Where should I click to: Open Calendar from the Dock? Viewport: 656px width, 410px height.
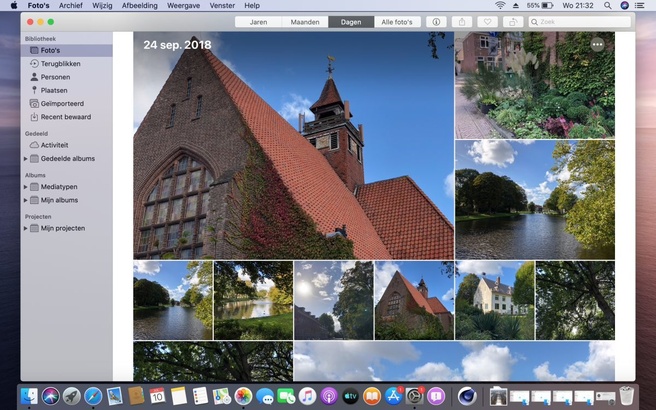157,396
